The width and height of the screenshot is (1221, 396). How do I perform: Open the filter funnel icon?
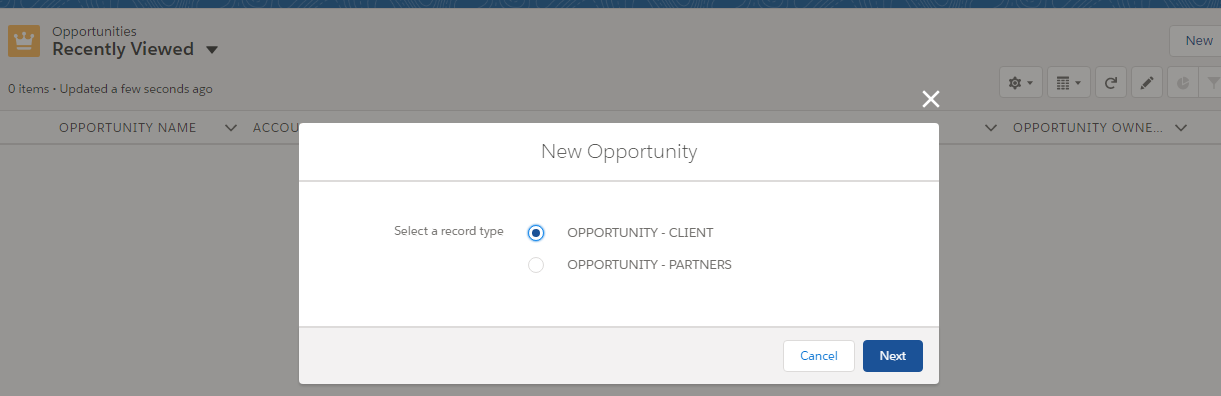(1213, 83)
